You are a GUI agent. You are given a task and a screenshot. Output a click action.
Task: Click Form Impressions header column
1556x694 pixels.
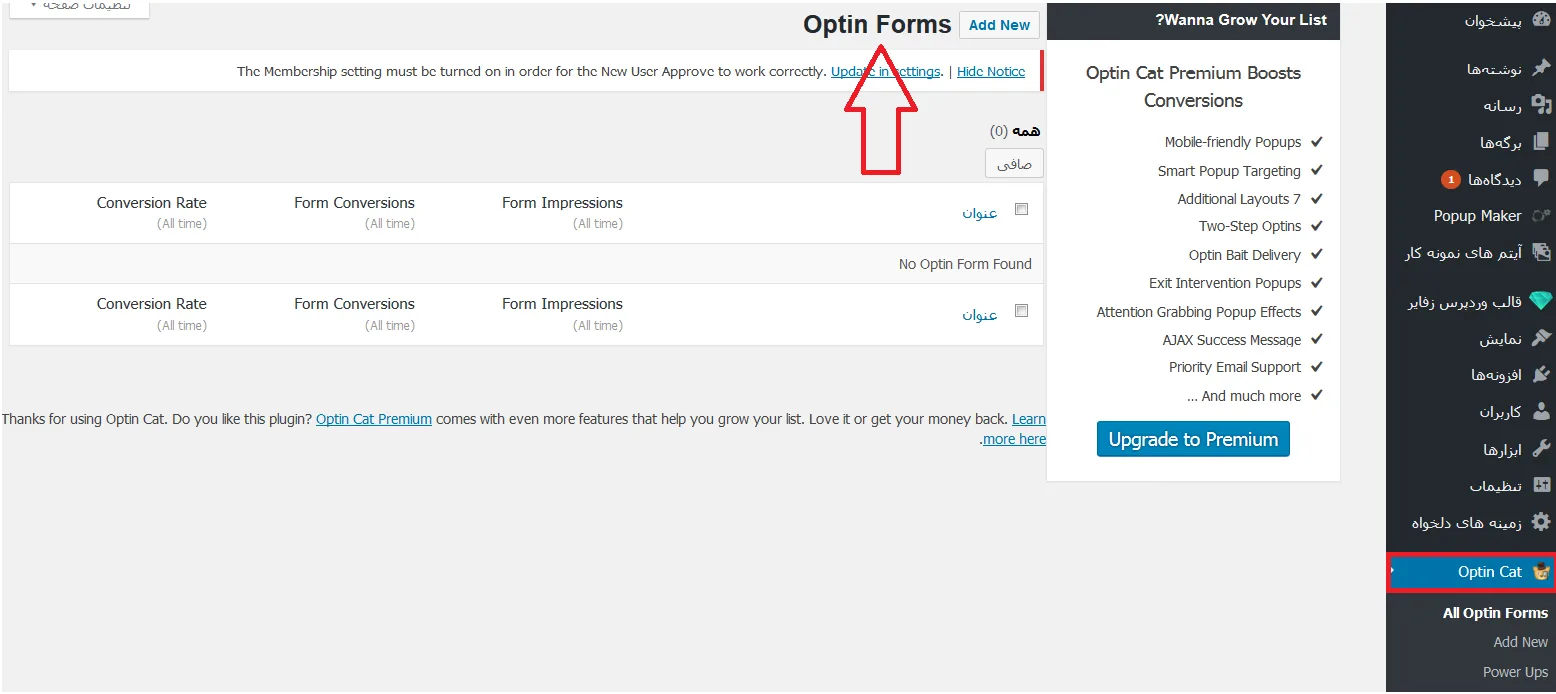pyautogui.click(x=562, y=203)
